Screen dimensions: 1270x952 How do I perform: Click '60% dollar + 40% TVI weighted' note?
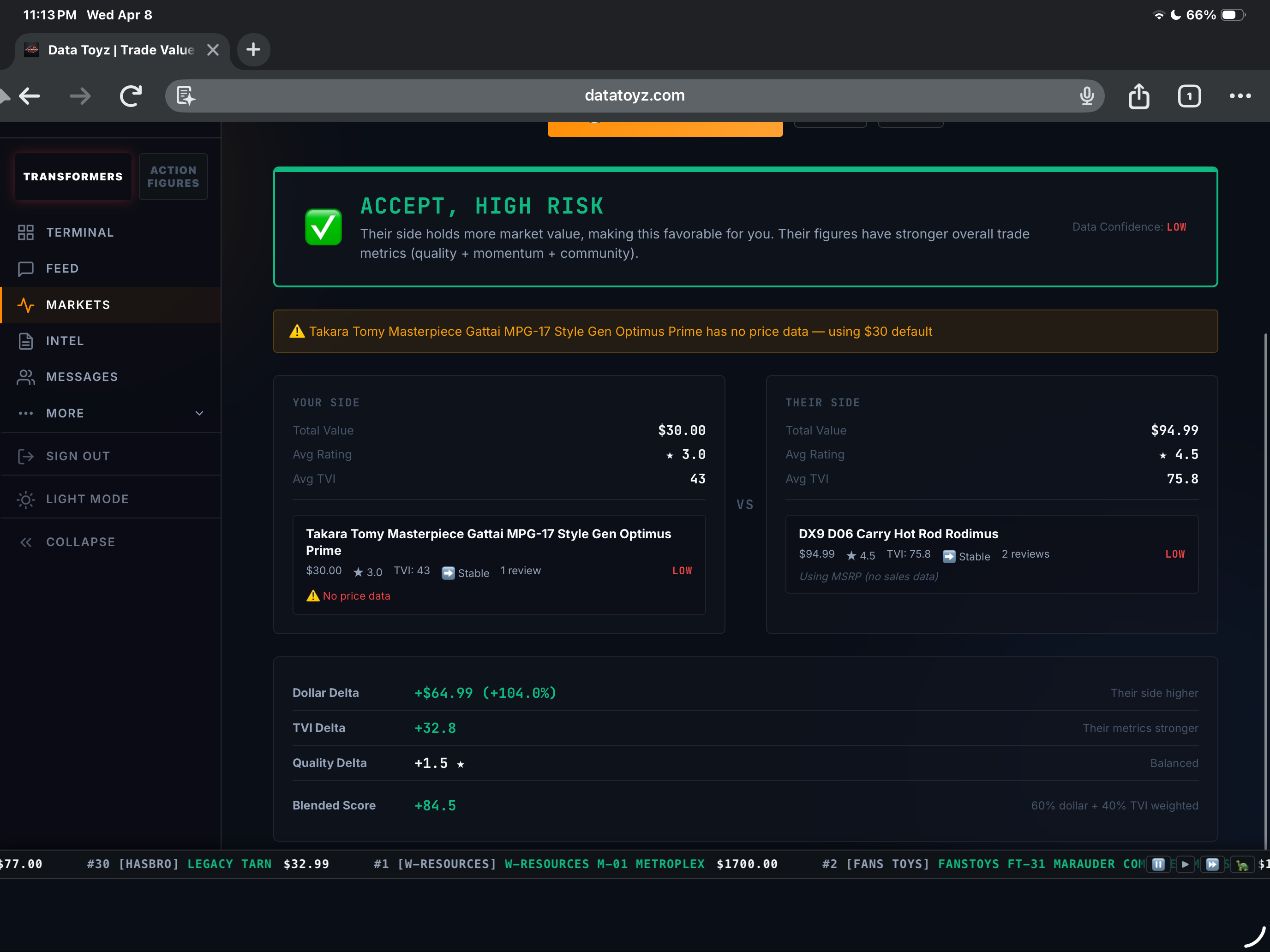click(1114, 805)
